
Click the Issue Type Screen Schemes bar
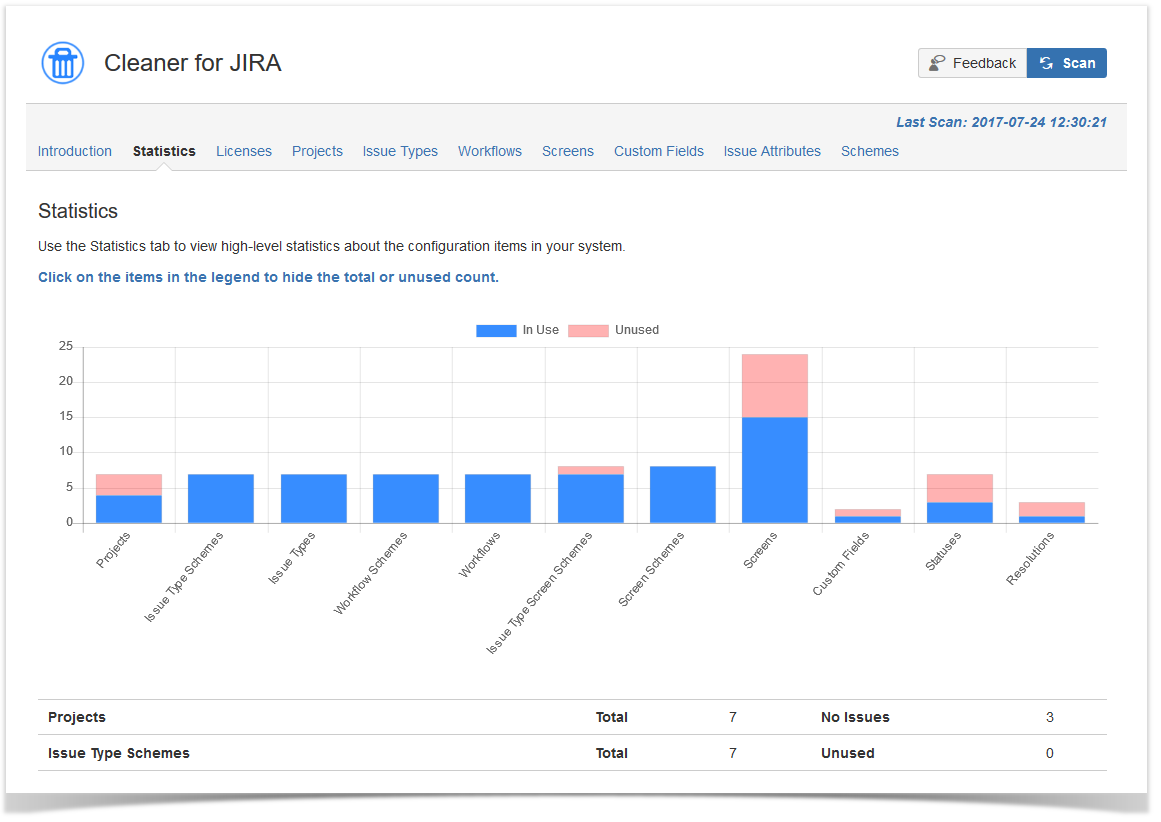click(x=591, y=495)
